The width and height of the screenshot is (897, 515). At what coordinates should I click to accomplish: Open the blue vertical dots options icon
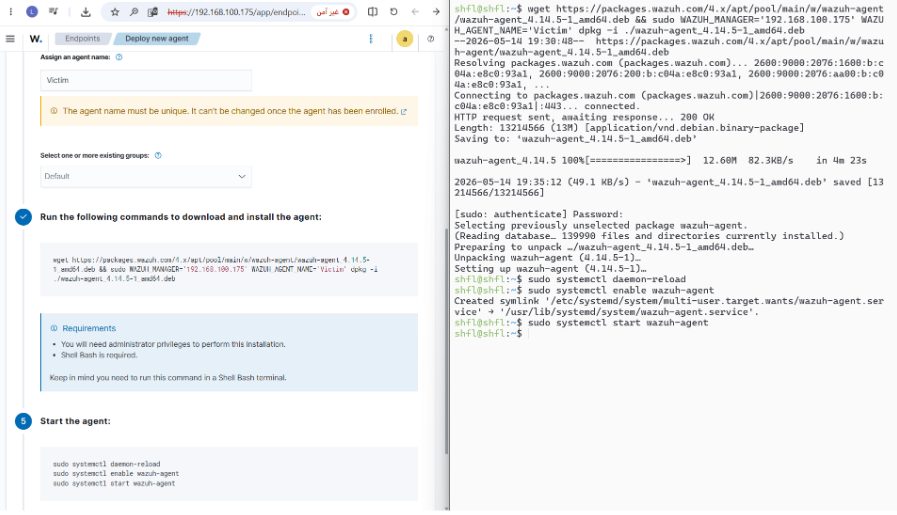coord(371,38)
